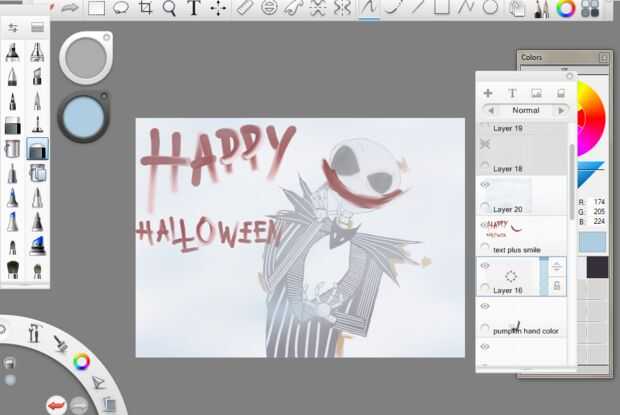Screen dimensions: 620x415
Task: Open the Ruler tool
Action: [245, 9]
